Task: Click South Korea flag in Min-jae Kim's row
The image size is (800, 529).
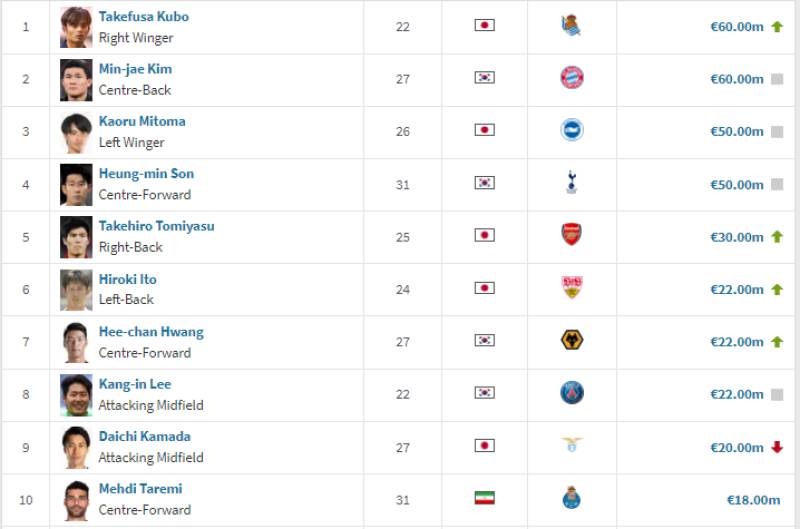Action: click(484, 78)
